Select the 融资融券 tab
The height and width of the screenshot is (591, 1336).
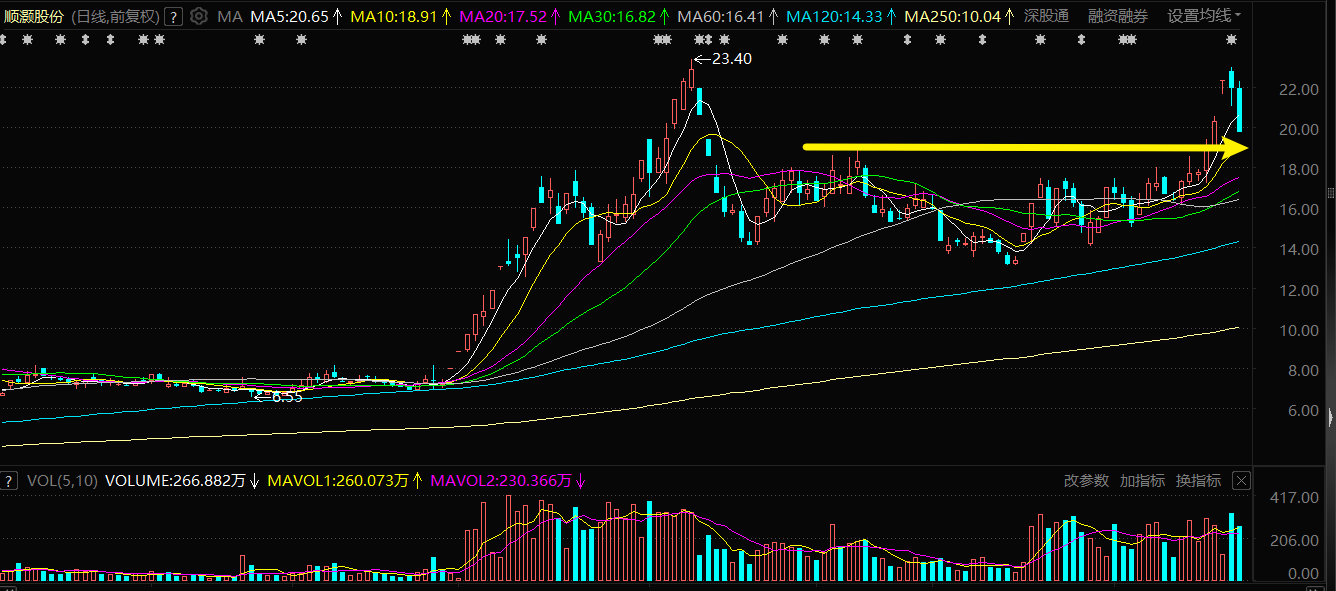coord(1118,16)
